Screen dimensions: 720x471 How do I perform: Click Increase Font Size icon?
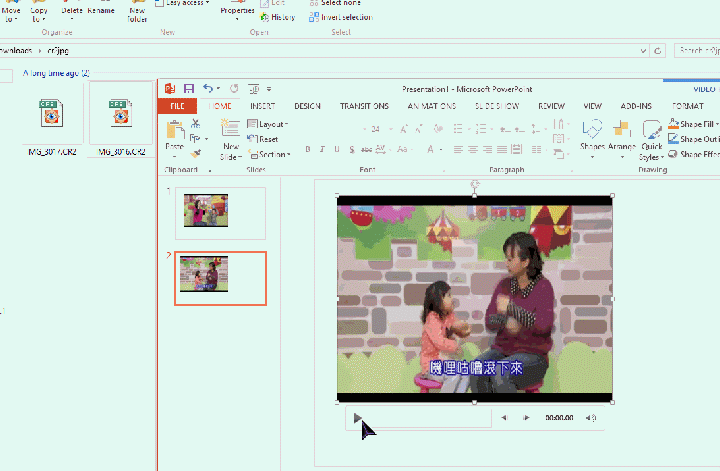[x=404, y=129]
